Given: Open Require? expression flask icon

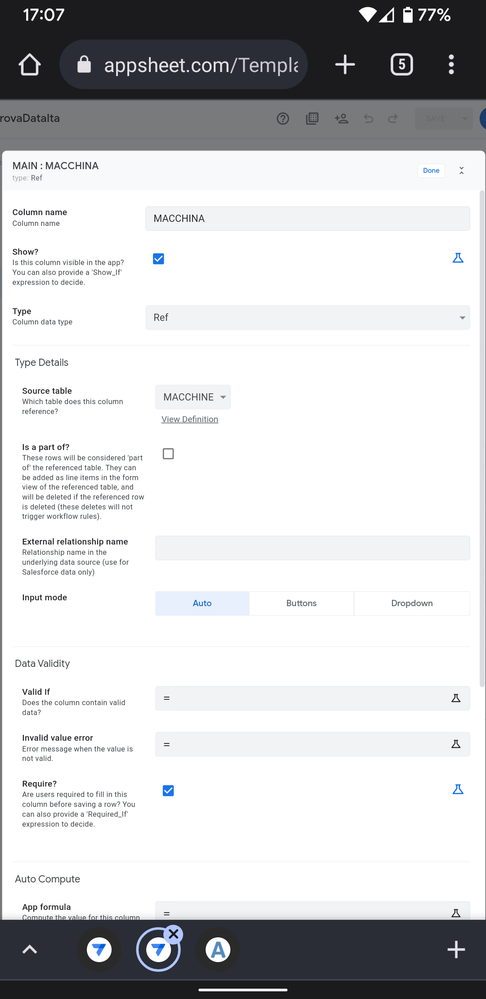Looking at the screenshot, I should [x=457, y=789].
